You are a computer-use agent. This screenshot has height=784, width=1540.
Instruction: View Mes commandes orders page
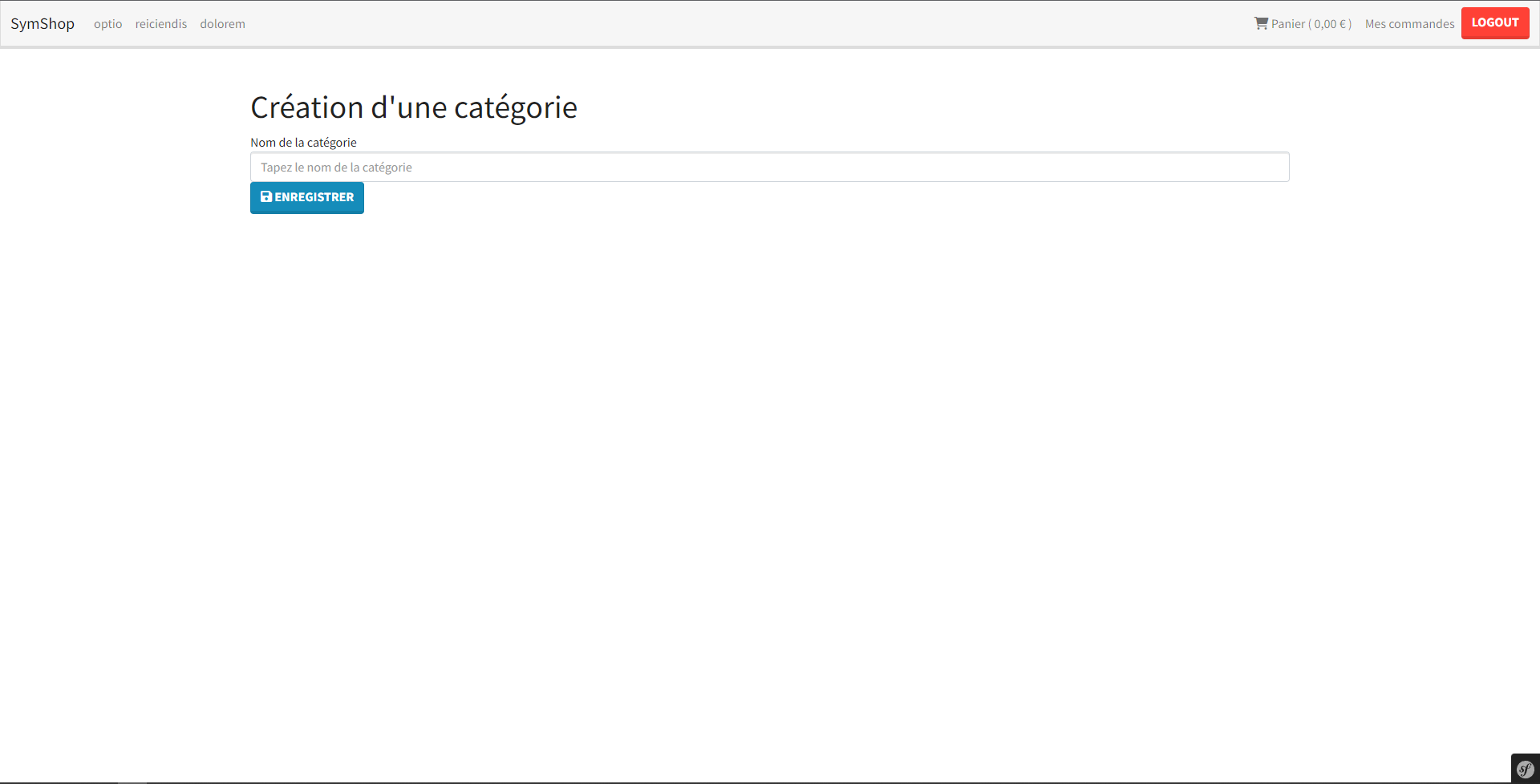(x=1409, y=24)
